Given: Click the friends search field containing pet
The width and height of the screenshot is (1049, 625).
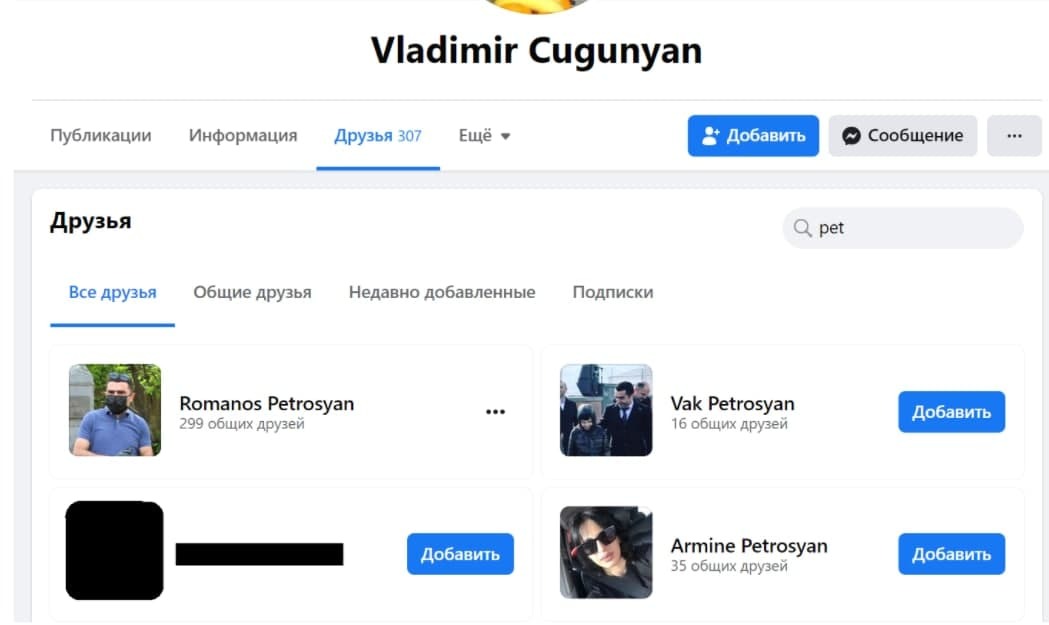Looking at the screenshot, I should [x=902, y=228].
